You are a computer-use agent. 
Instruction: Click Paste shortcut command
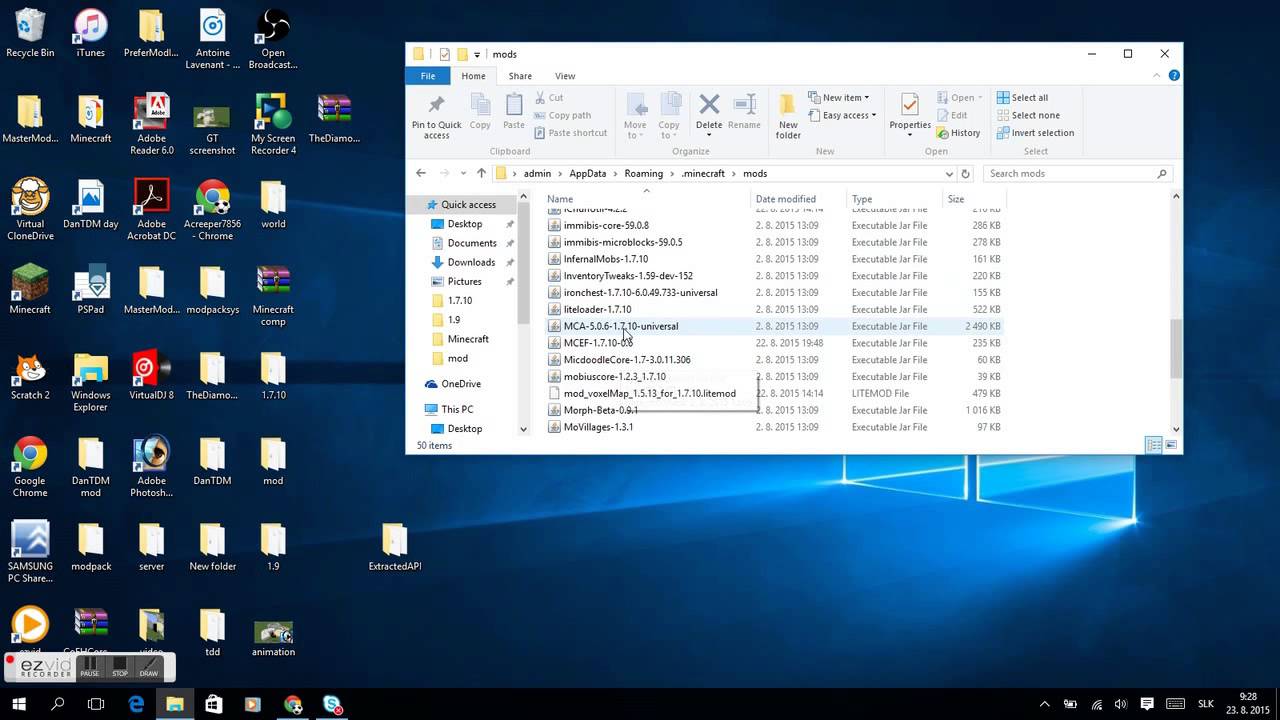pyautogui.click(x=570, y=133)
